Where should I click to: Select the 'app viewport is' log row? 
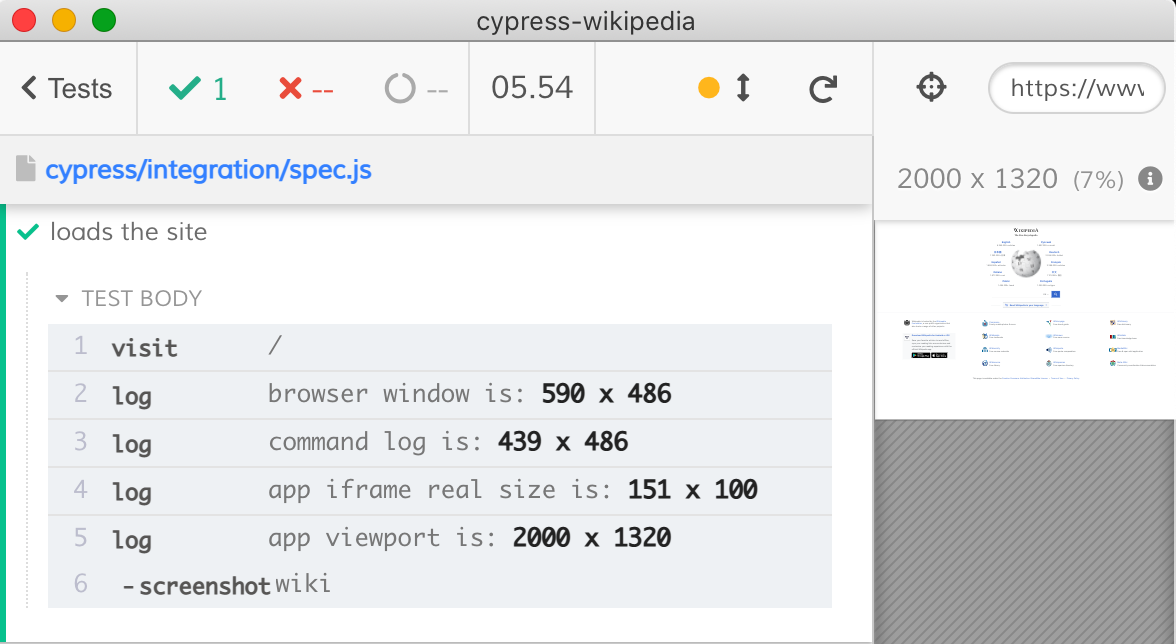point(440,538)
